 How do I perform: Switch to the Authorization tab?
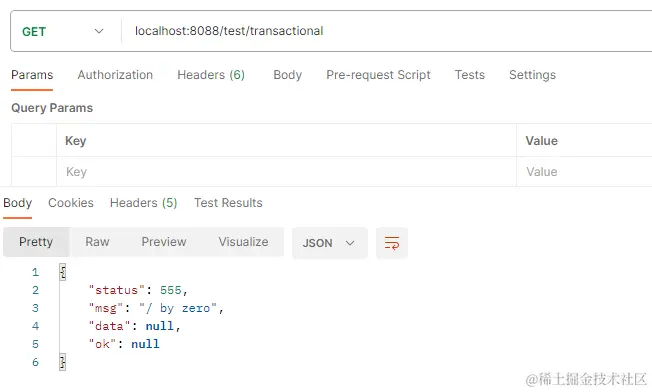(115, 75)
